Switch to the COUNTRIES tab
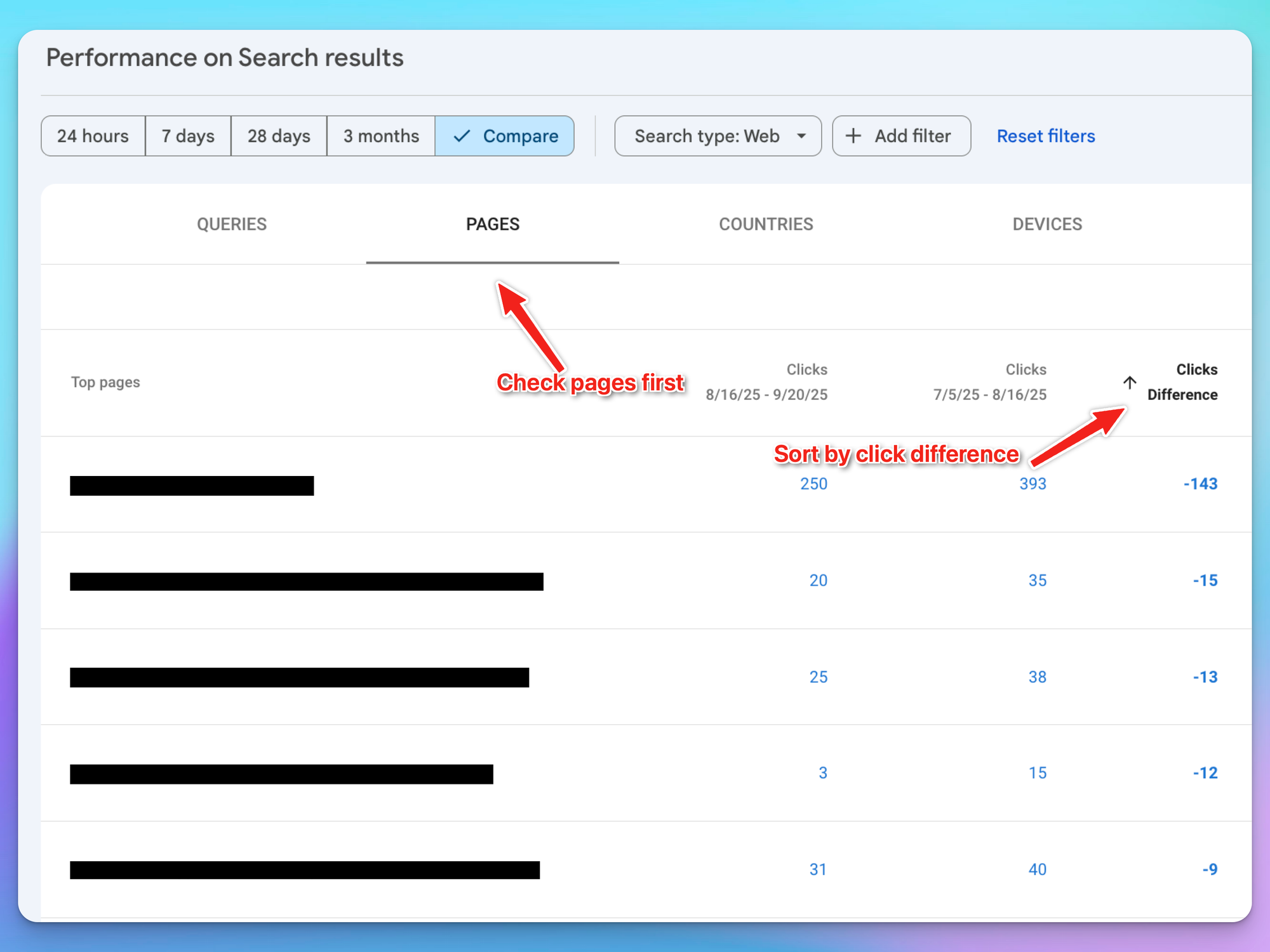This screenshot has height=952, width=1270. (766, 224)
